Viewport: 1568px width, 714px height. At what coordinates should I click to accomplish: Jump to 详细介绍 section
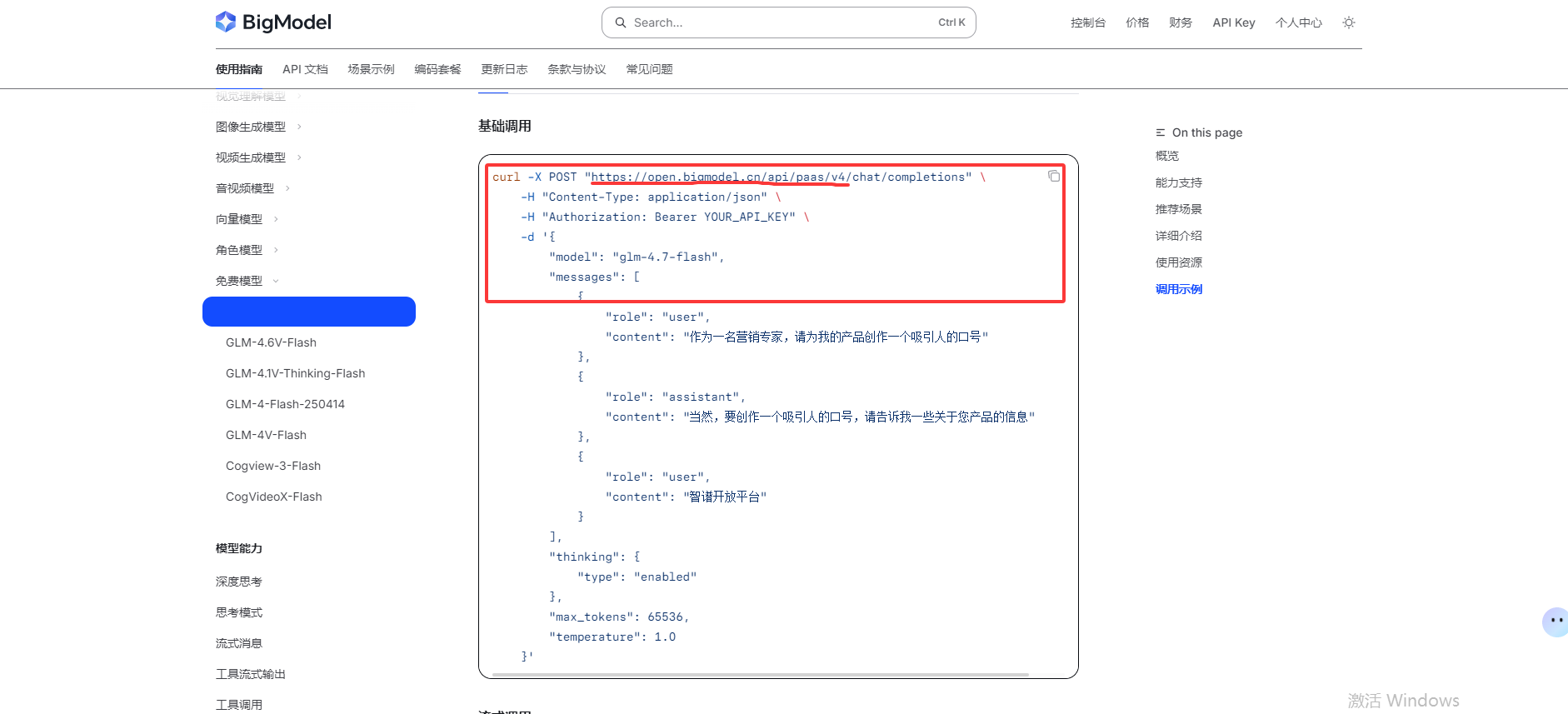tap(1179, 236)
